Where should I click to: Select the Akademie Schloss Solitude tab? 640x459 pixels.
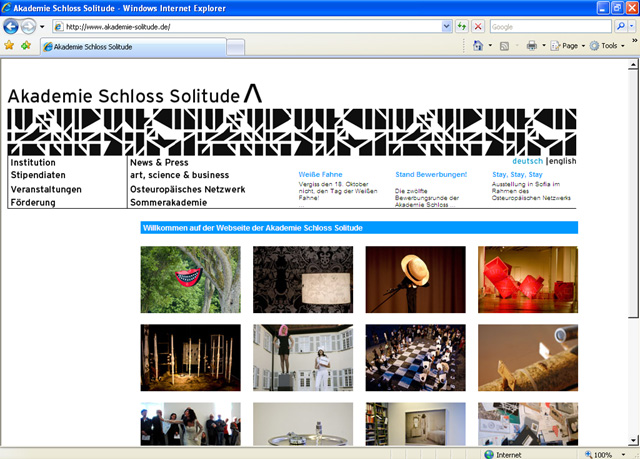click(x=134, y=47)
